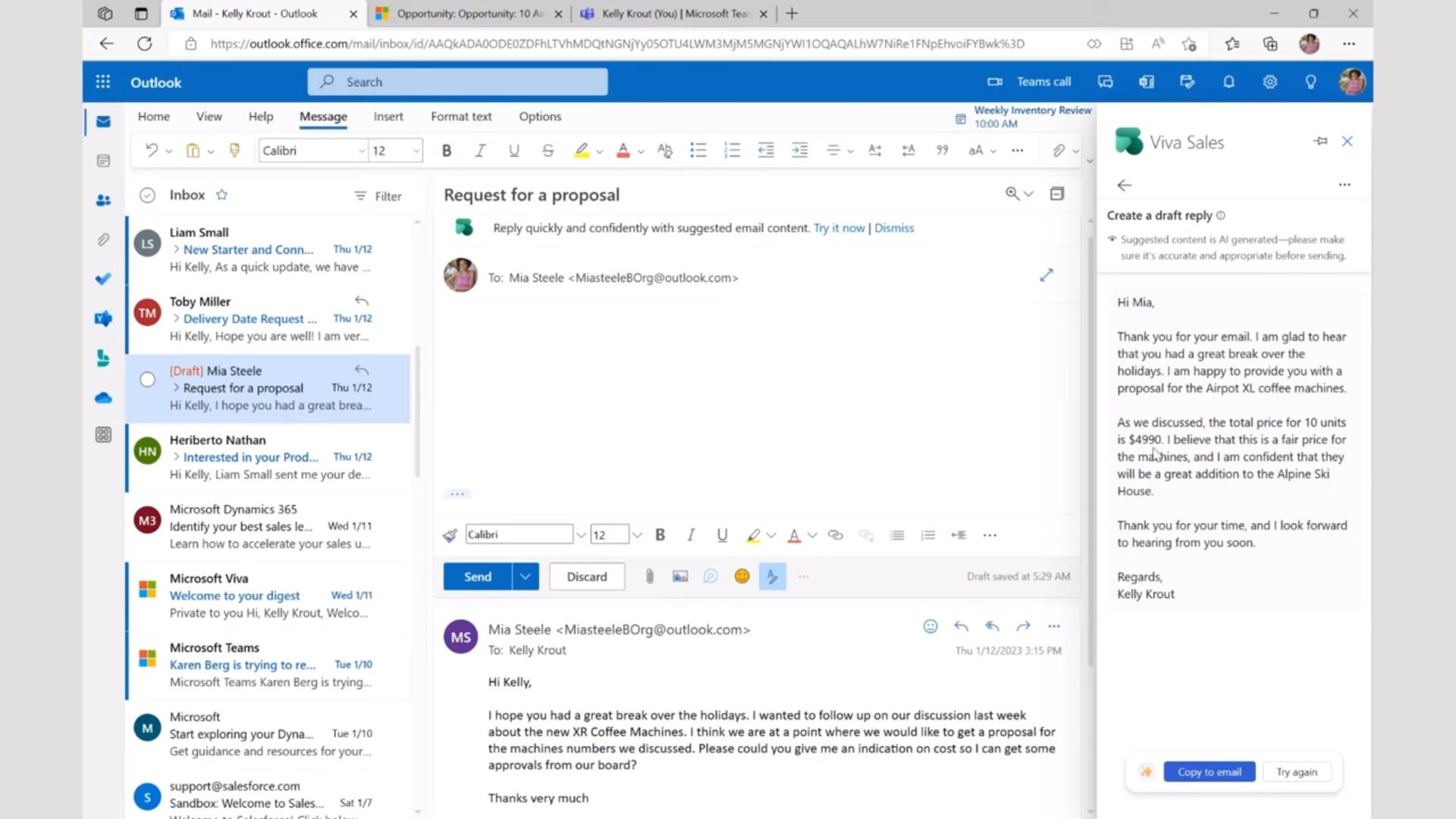This screenshot has width=1456, height=819.
Task: Select the draft message from Mia Steele
Action: pos(269,388)
